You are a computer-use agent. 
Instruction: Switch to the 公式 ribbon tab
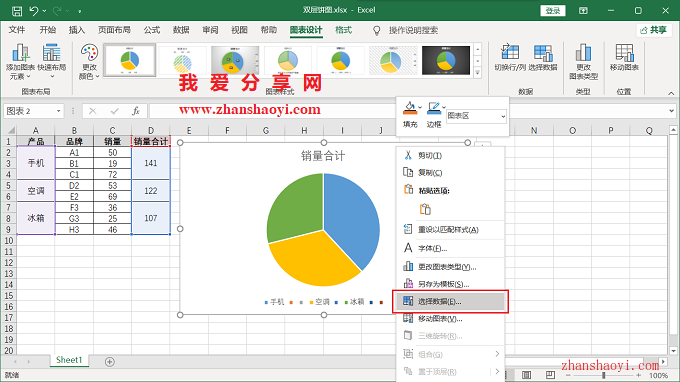[152, 30]
